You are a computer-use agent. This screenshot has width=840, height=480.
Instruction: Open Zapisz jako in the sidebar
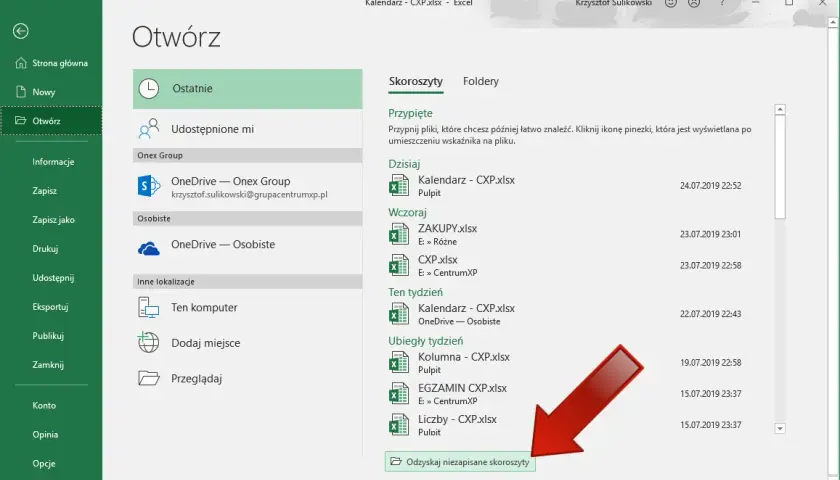pyautogui.click(x=53, y=220)
